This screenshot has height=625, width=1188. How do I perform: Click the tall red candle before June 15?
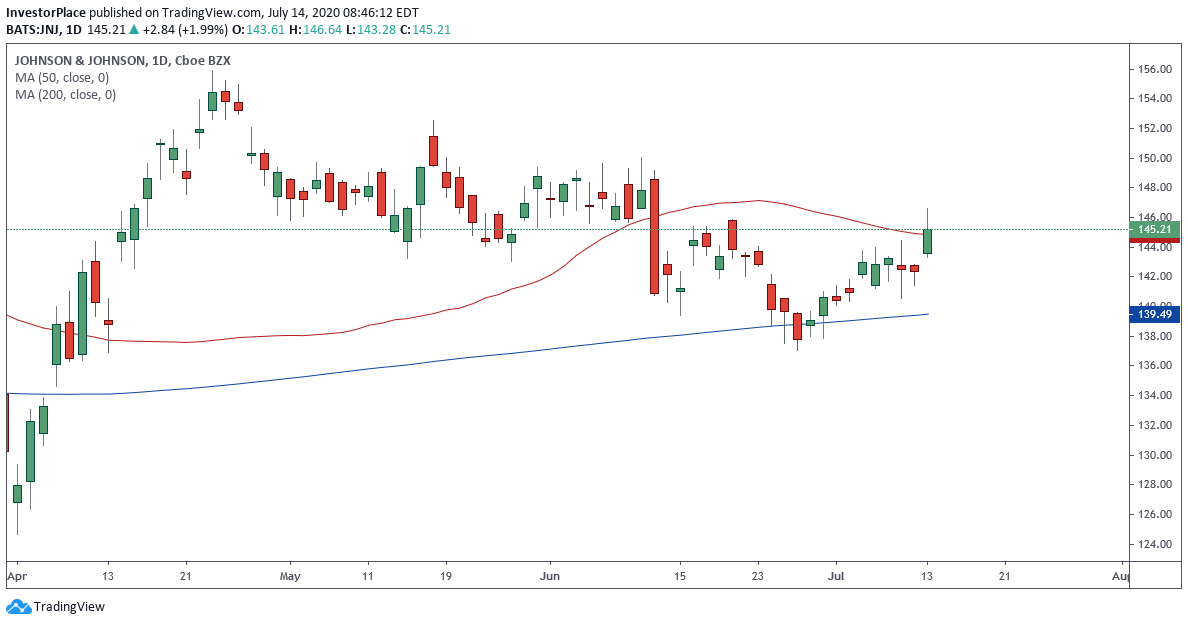(x=654, y=236)
